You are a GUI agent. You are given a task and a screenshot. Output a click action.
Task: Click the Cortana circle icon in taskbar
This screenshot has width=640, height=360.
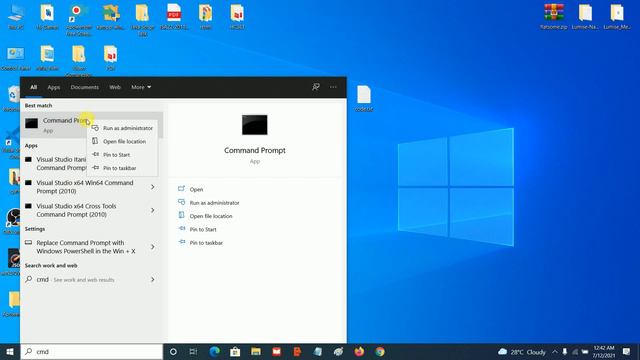click(x=173, y=352)
